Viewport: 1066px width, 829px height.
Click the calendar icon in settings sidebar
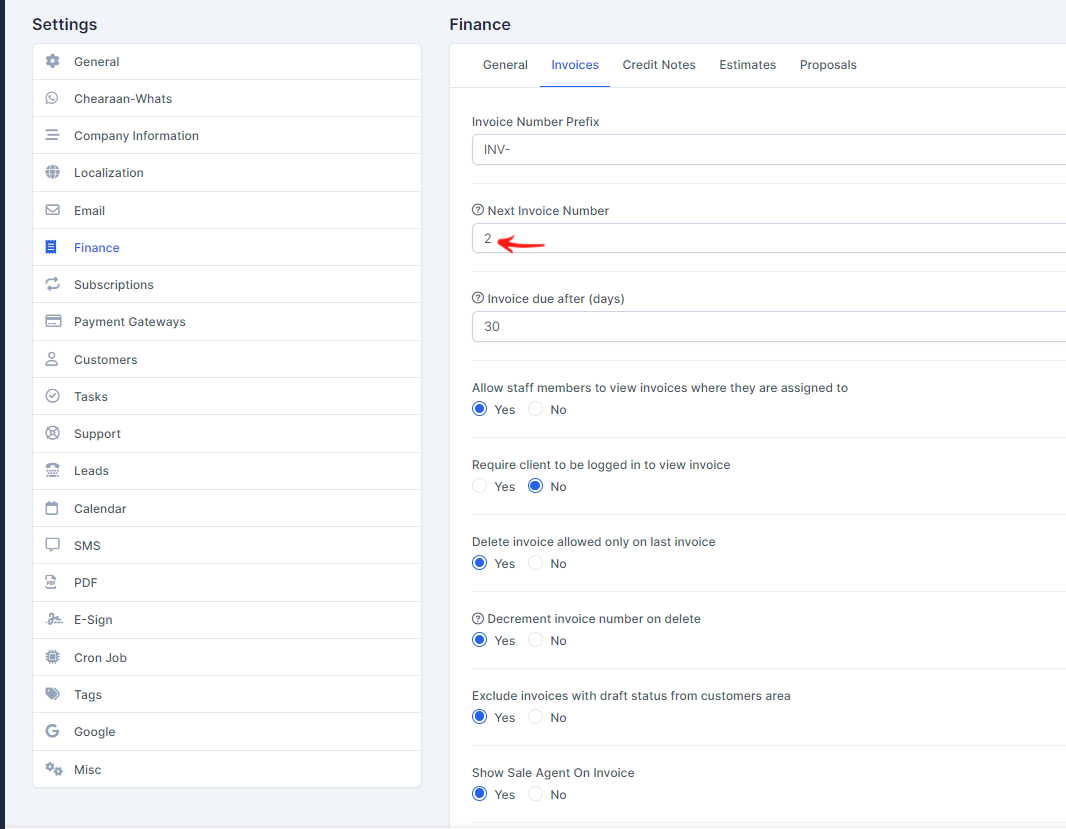(53, 509)
